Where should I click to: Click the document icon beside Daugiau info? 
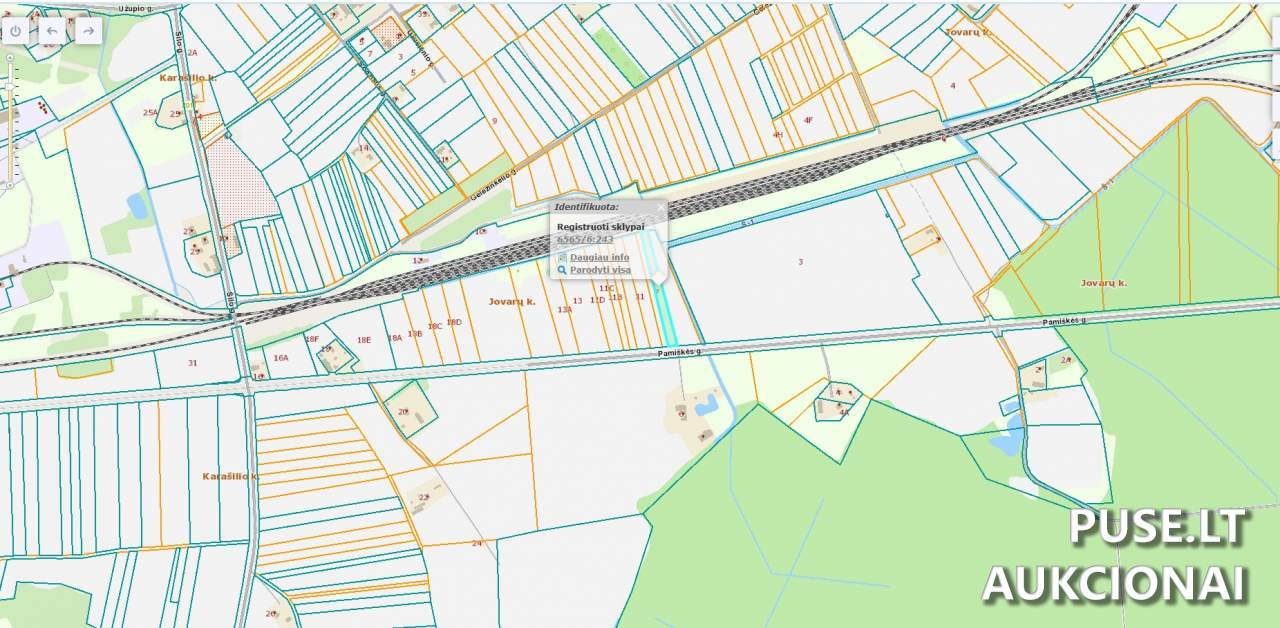coord(562,257)
